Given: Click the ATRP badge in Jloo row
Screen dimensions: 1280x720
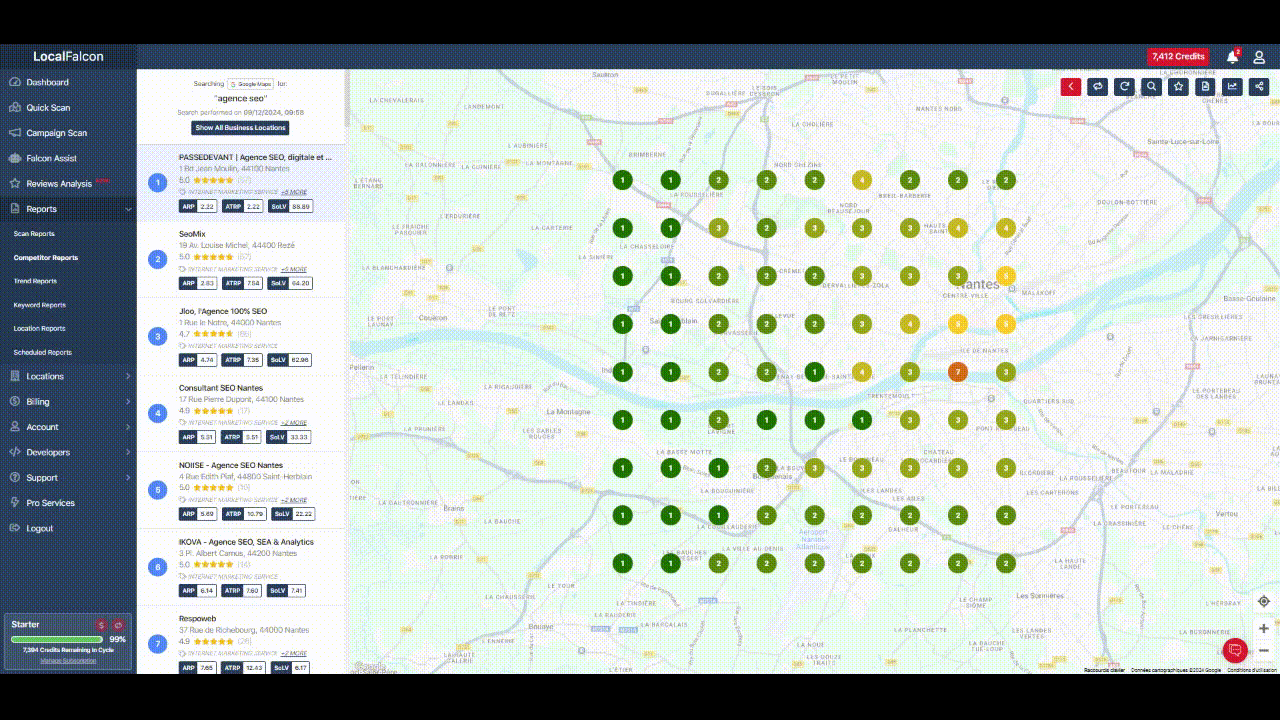Looking at the screenshot, I should pos(243,360).
